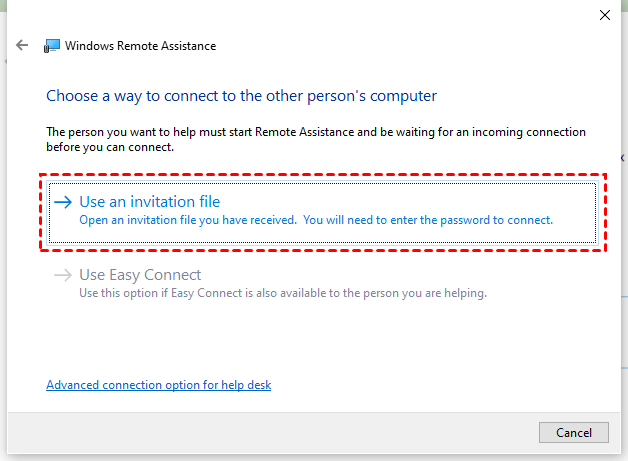The height and width of the screenshot is (461, 628).
Task: Click the empty space right of Use Easy Connect
Action: click(x=400, y=275)
